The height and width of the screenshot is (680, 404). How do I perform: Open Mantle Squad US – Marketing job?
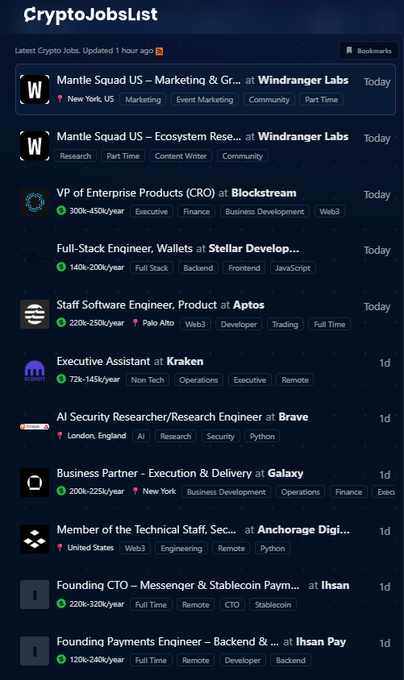[x=148, y=80]
